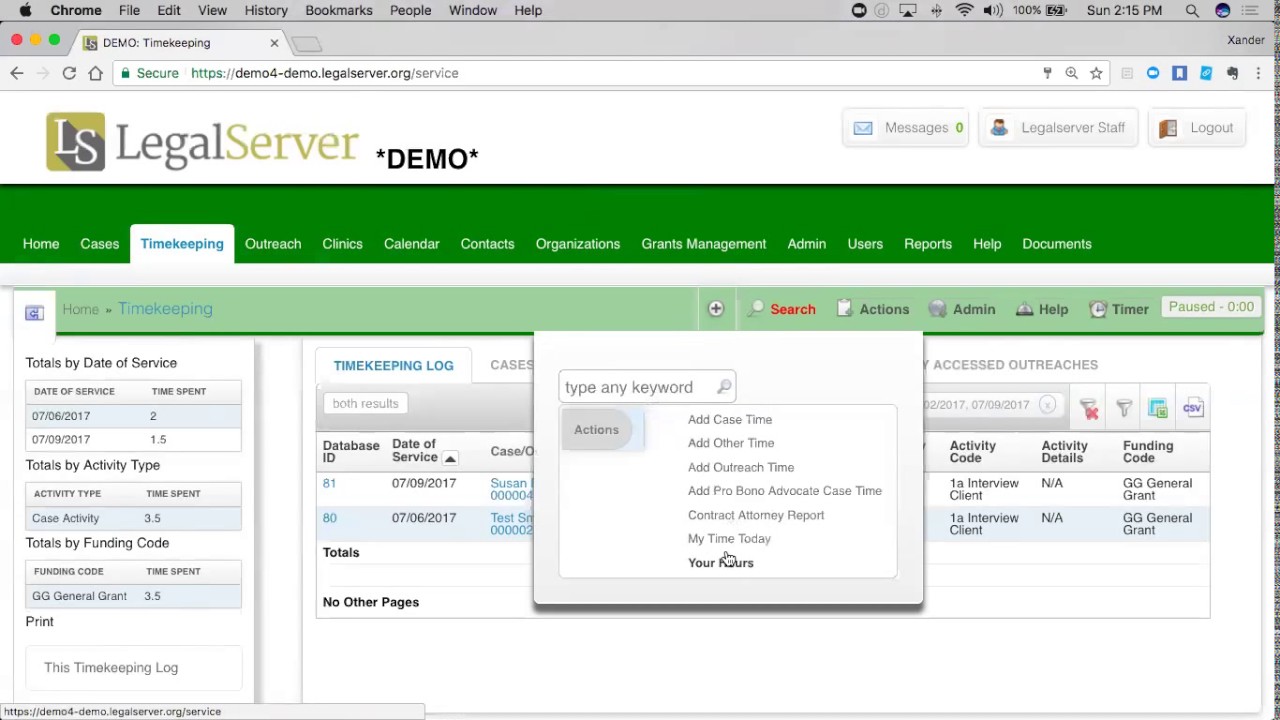
Task: Open the saved password key icon
Action: pyautogui.click(x=1047, y=73)
